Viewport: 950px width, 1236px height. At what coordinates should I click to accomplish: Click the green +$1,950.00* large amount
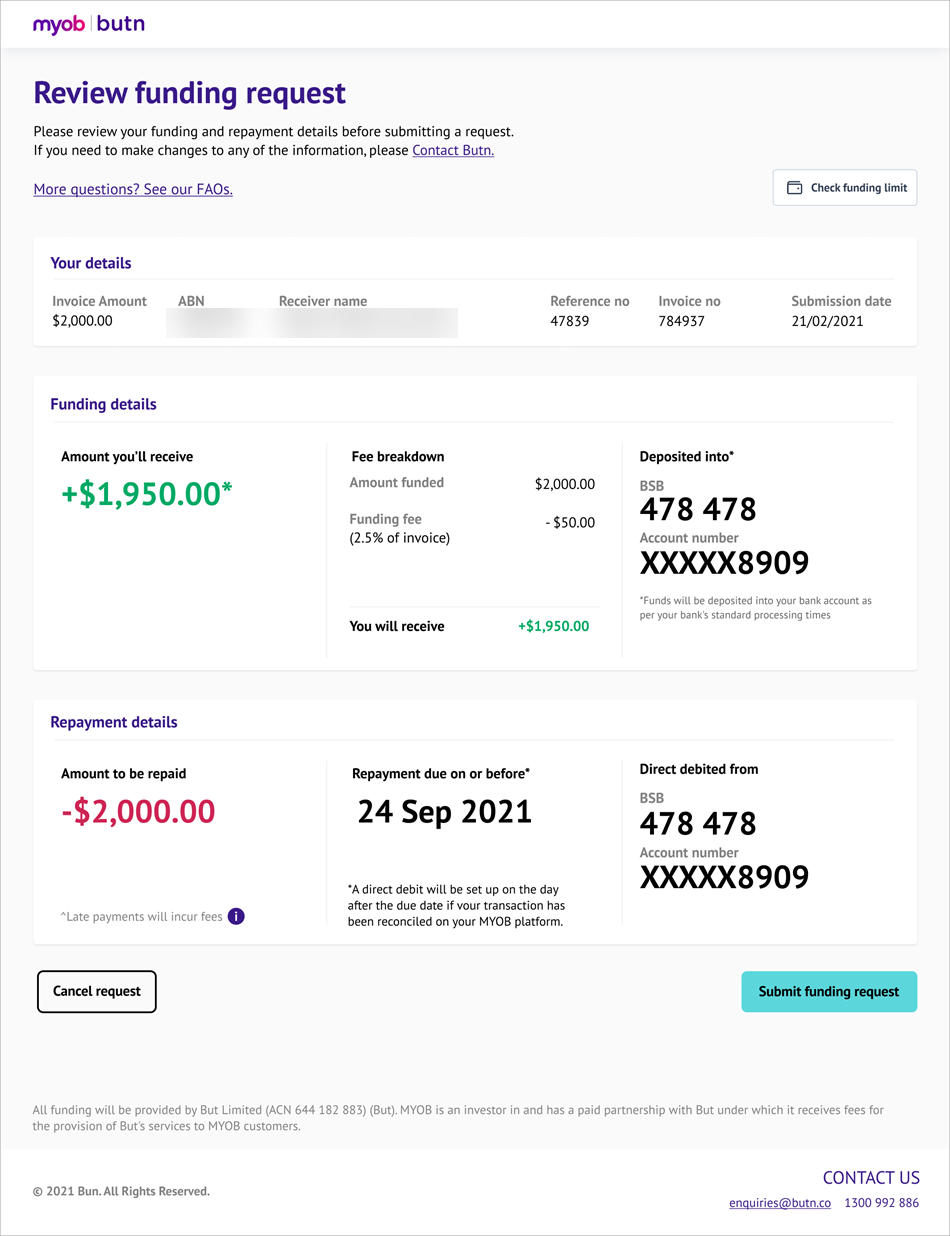pyautogui.click(x=147, y=495)
